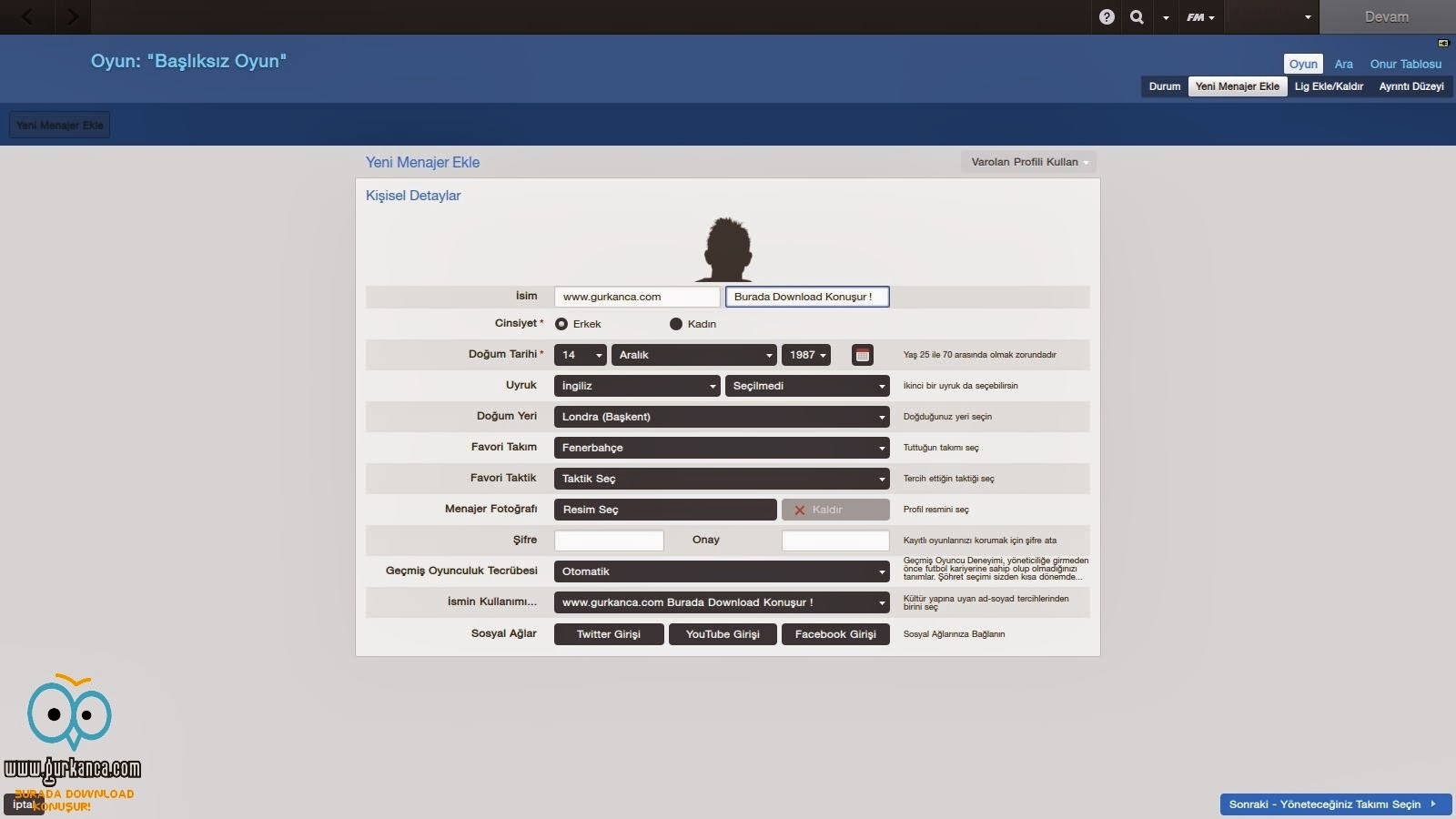
Task: Click the İptal button
Action: tap(23, 804)
